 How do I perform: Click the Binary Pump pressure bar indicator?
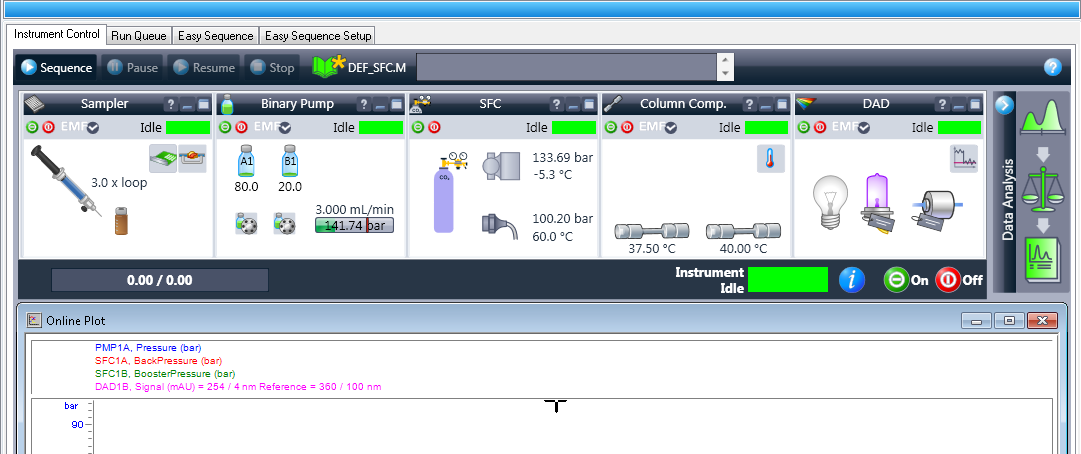354,225
